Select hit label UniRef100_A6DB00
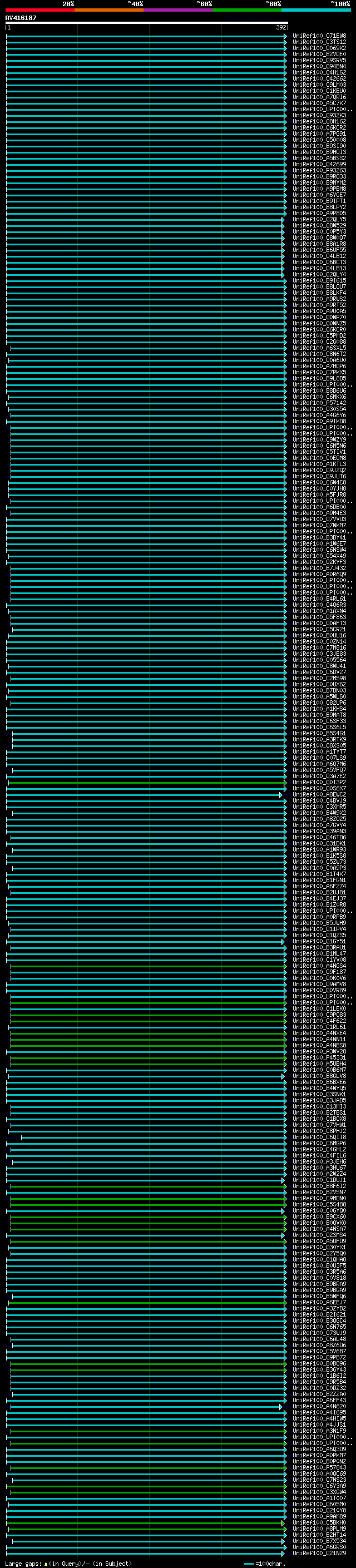This screenshot has width=356, height=1568. click(x=319, y=507)
